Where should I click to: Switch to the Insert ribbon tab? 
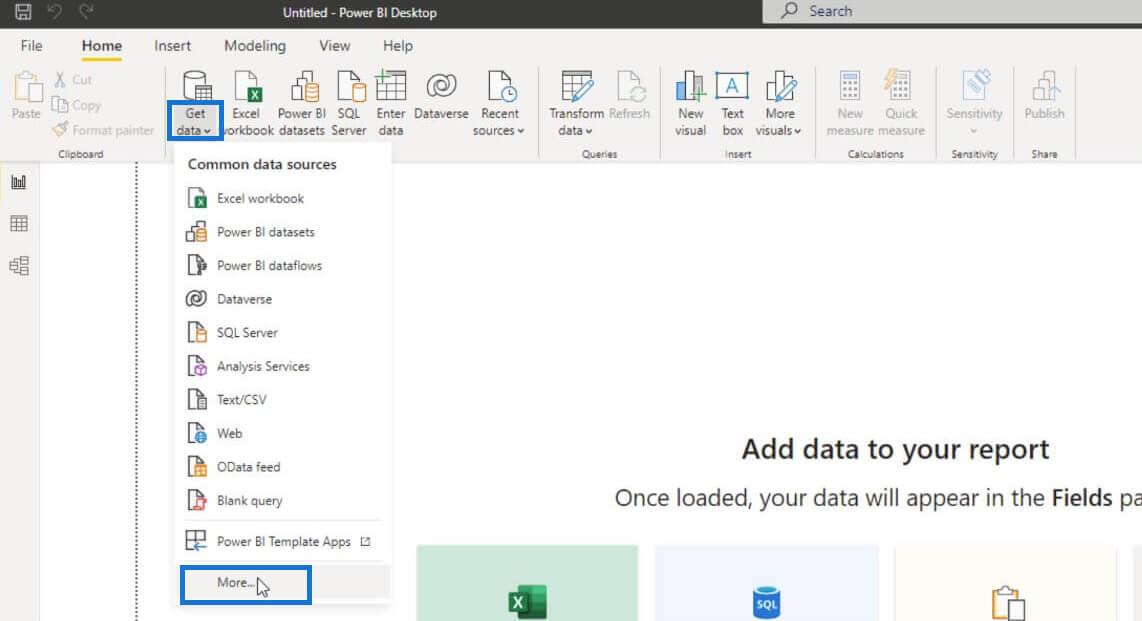(x=173, y=45)
